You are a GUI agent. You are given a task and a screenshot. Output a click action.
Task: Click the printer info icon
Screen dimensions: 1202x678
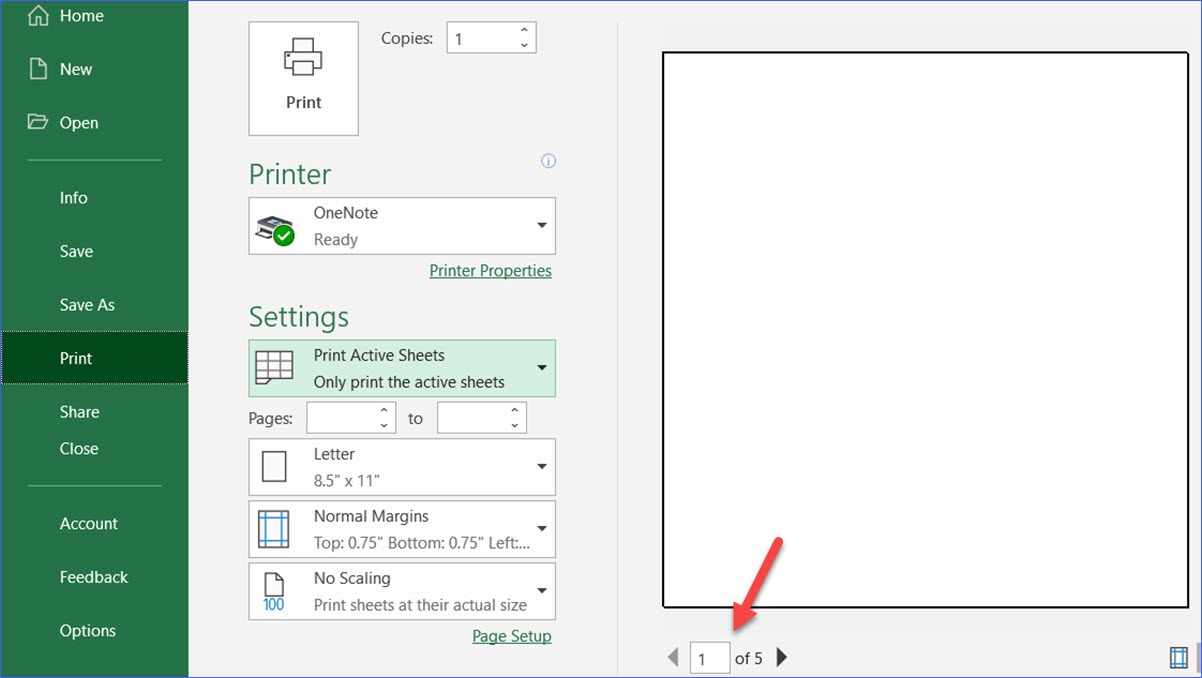tap(548, 161)
